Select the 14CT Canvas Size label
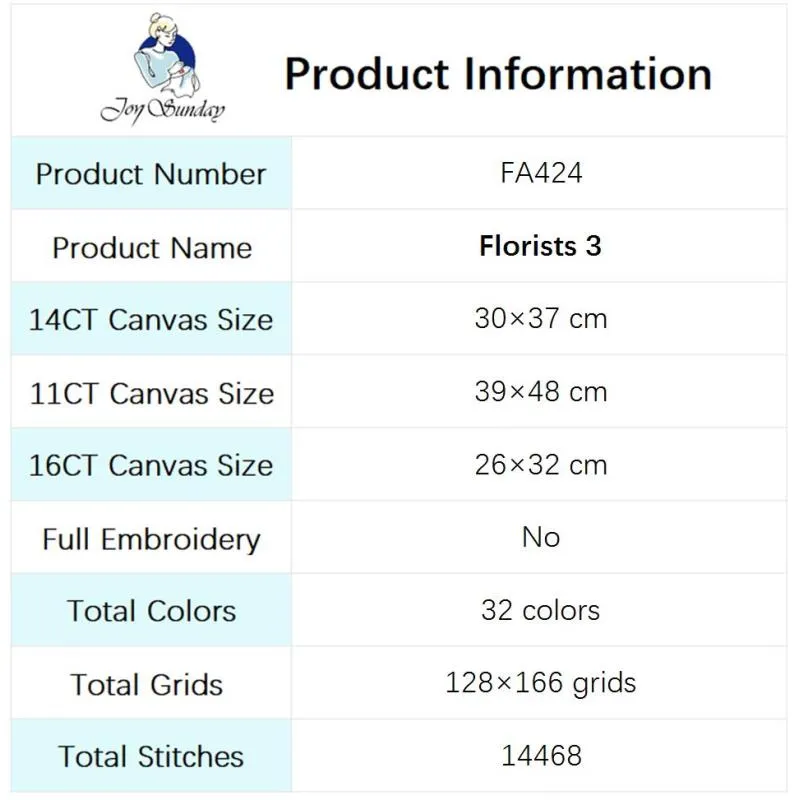 151,320
